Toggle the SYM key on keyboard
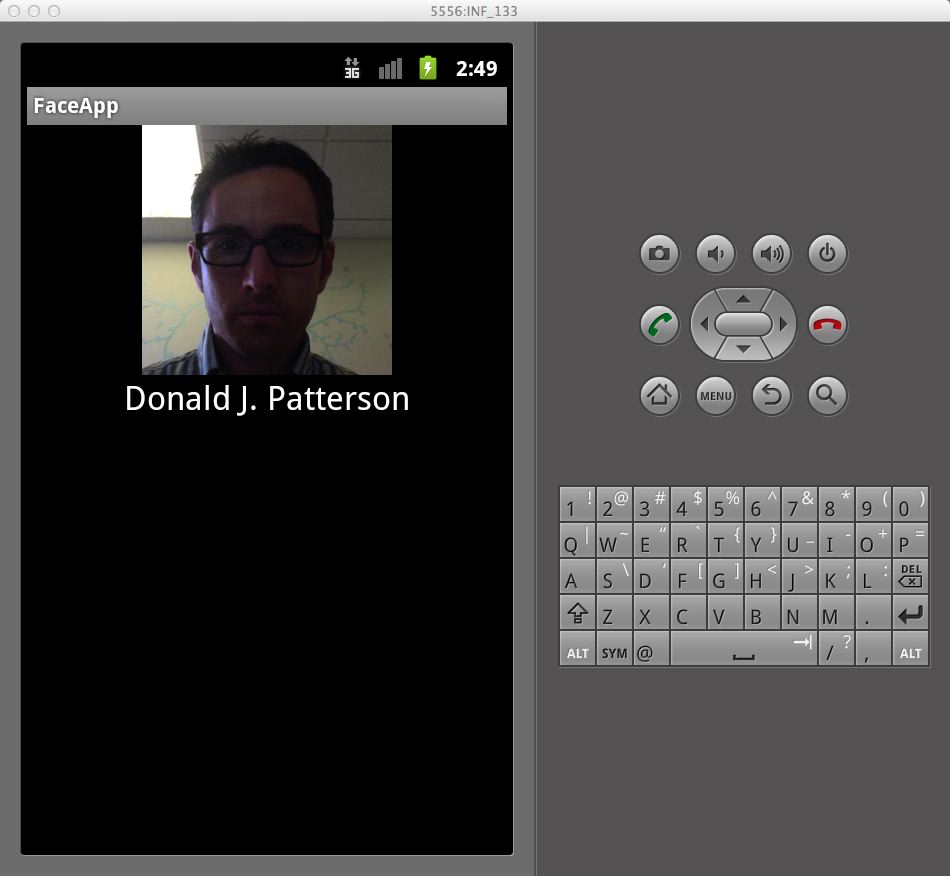 614,652
